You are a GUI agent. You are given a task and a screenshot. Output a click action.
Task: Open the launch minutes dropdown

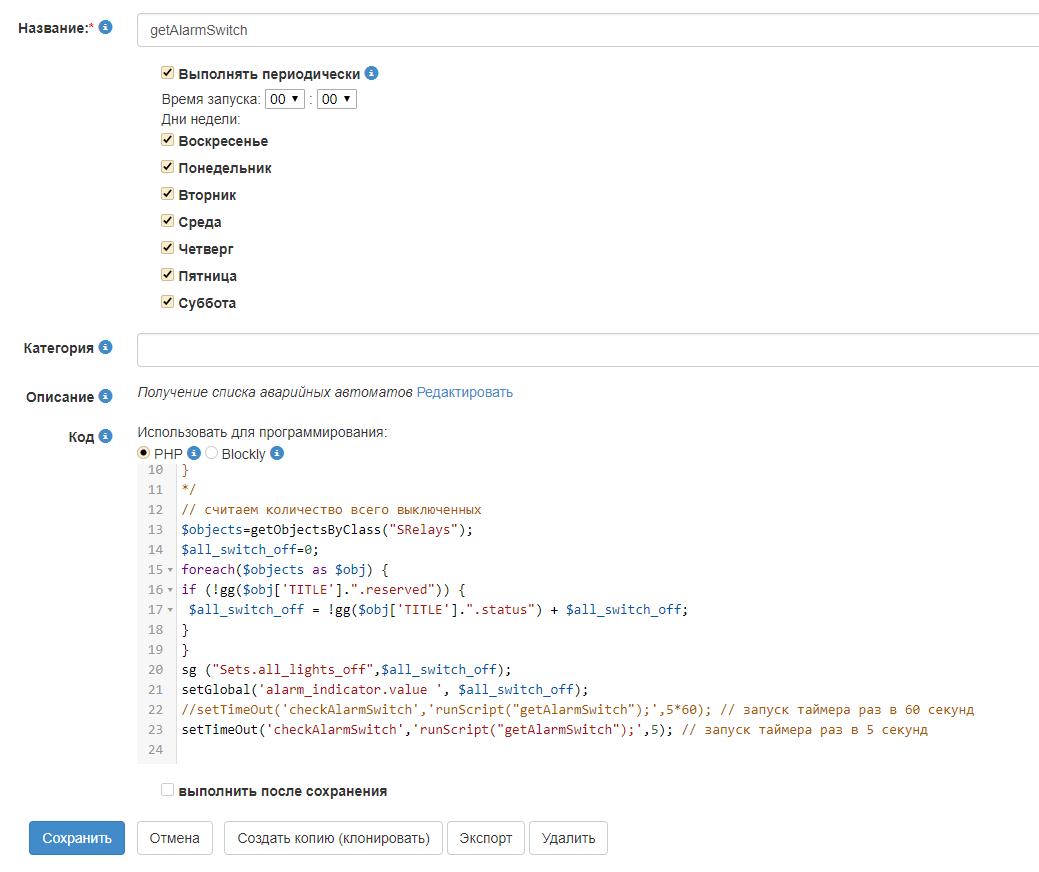tap(337, 99)
